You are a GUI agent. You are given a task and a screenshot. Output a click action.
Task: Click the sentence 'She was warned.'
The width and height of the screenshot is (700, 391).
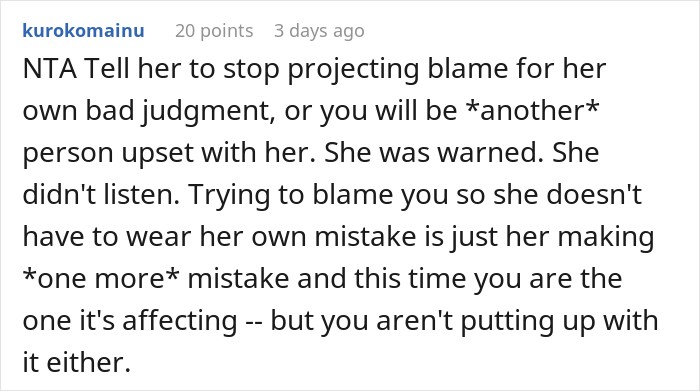pos(434,152)
